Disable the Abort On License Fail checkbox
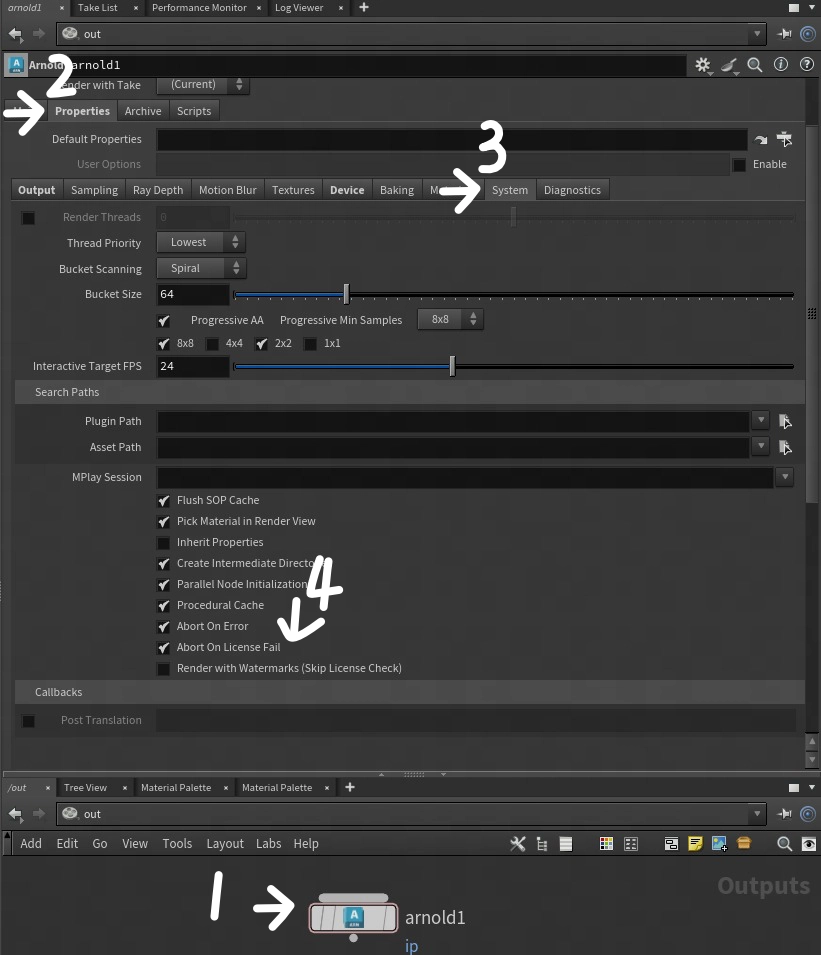 [x=164, y=648]
